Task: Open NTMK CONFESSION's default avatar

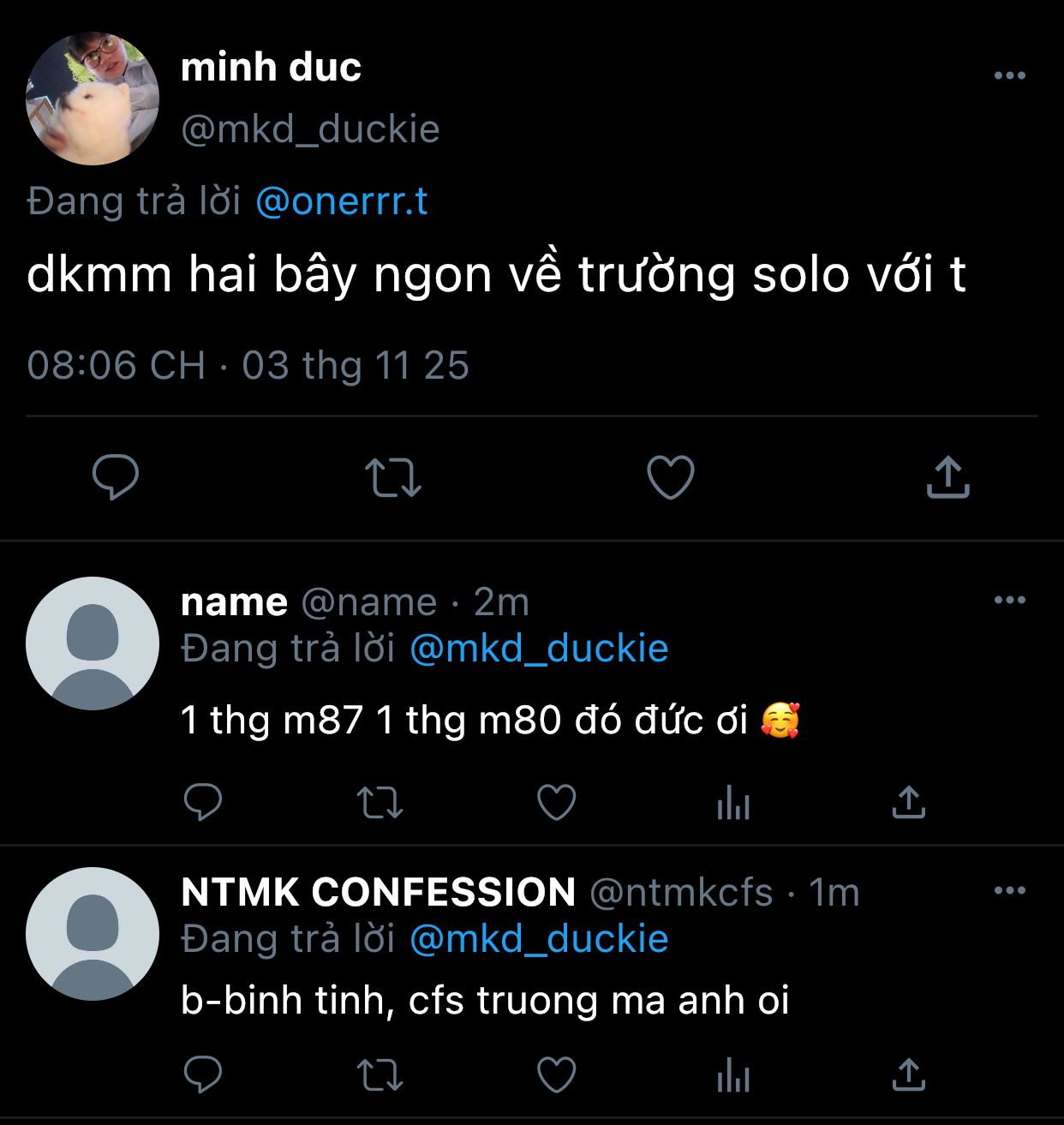Action: click(x=93, y=934)
